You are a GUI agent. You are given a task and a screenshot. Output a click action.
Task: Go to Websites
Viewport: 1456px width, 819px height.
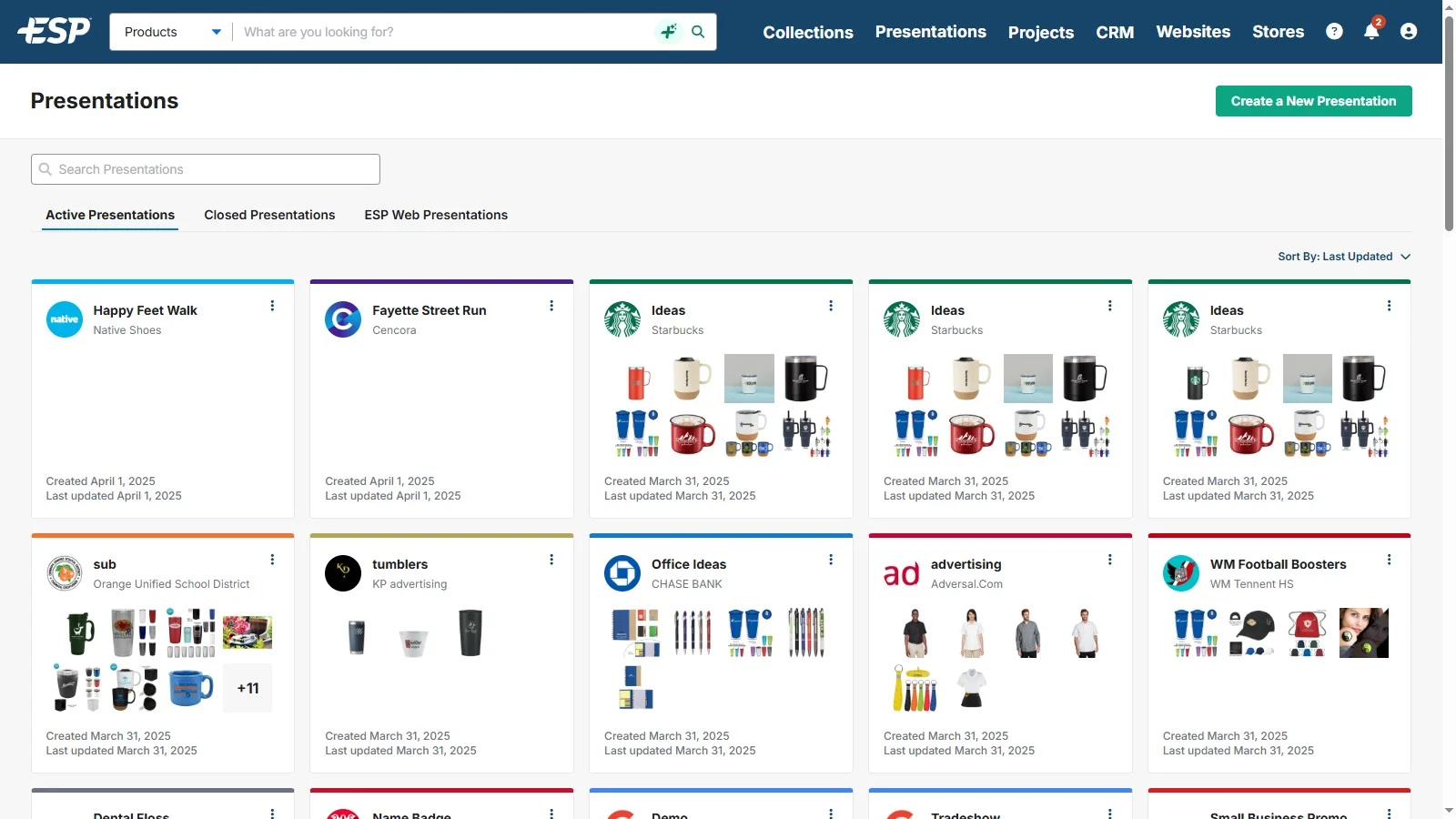[1193, 32]
